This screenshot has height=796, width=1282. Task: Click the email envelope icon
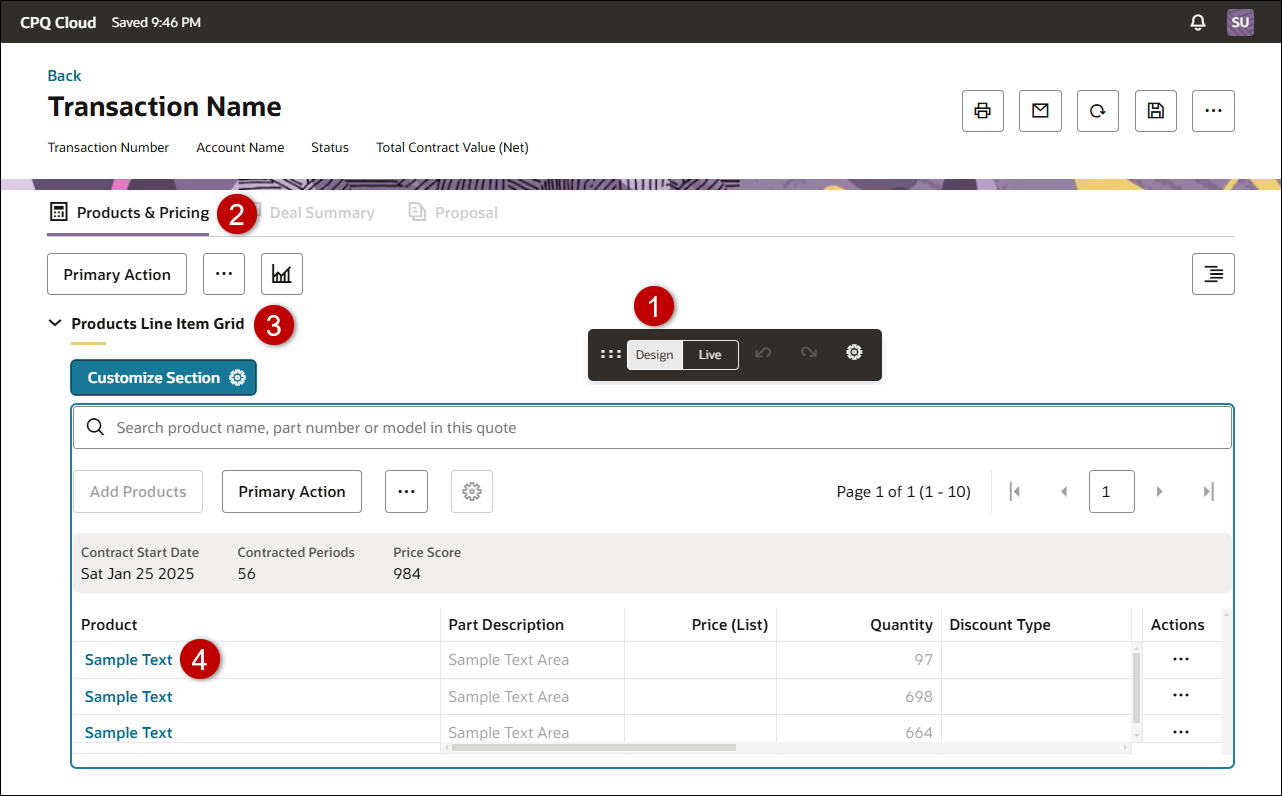[x=1040, y=111]
